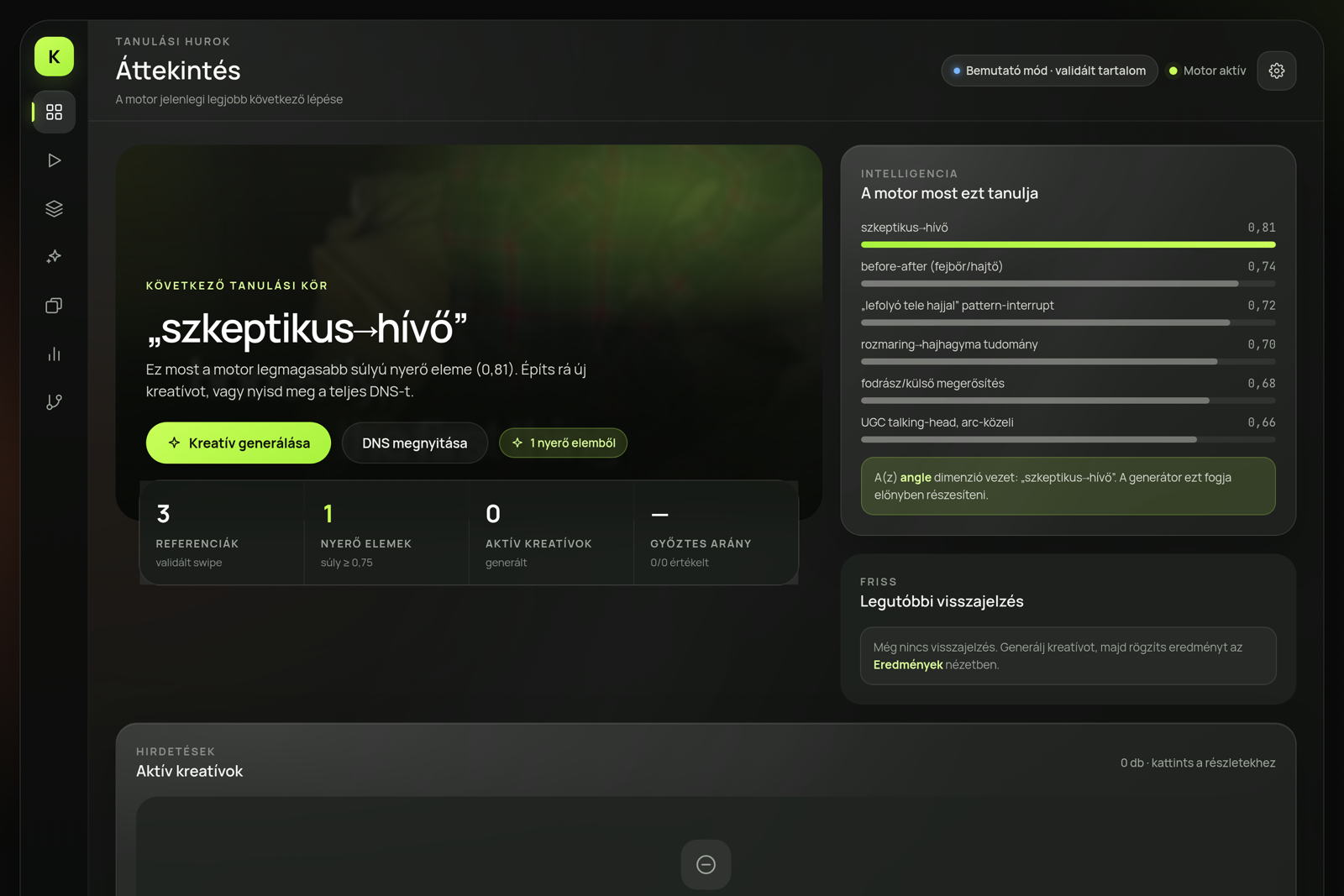
Task: Open the Aktív kreatívok stat card
Action: (551, 533)
